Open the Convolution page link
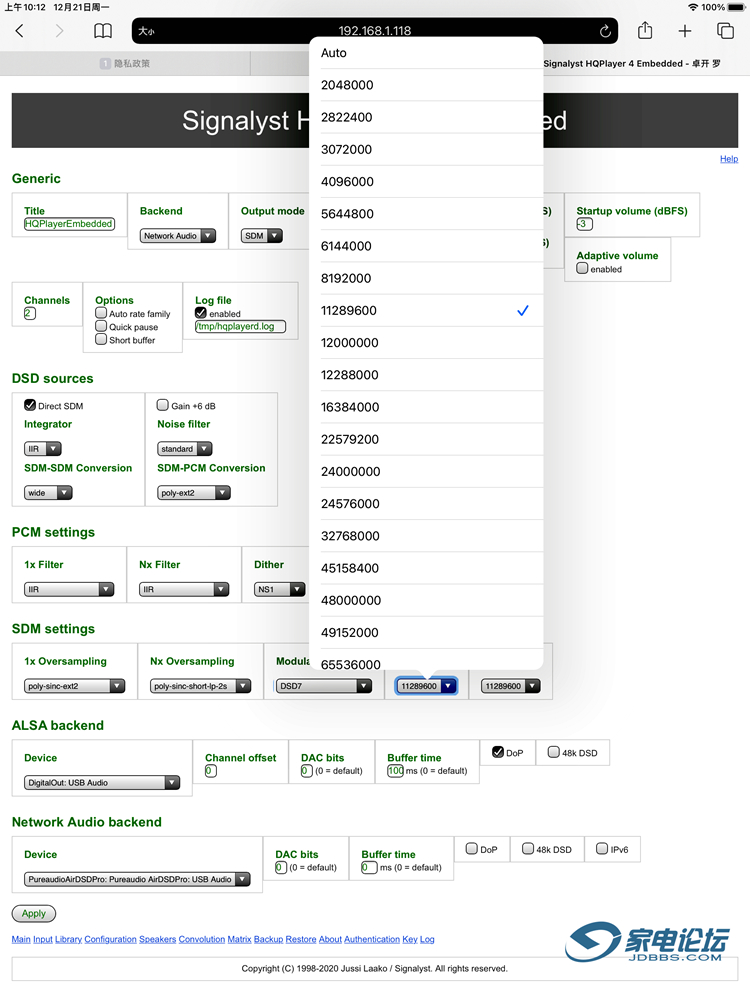750x1000 pixels. [x=202, y=939]
